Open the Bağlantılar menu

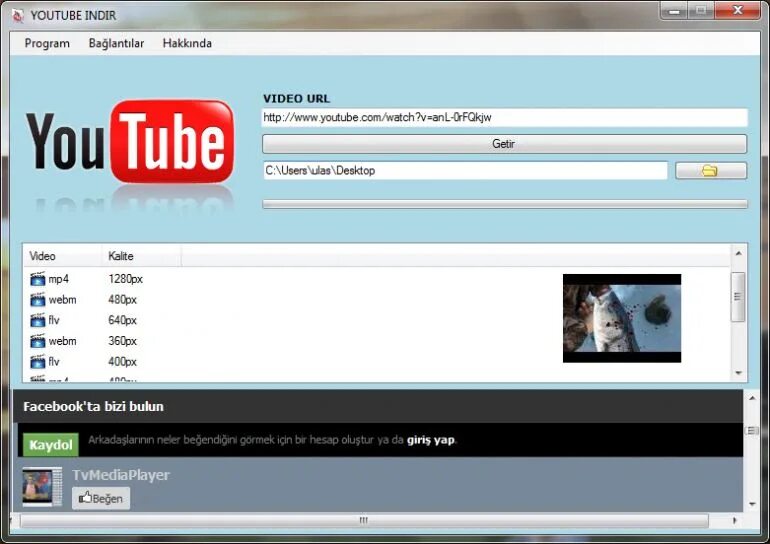116,43
